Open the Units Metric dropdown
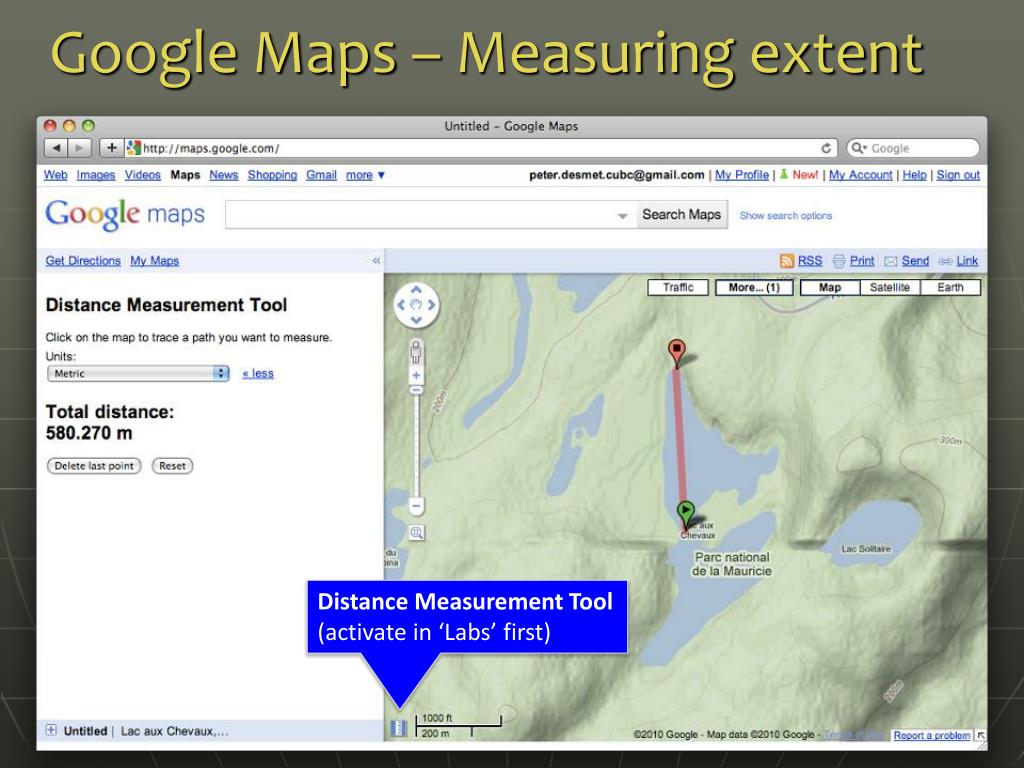1024x768 pixels. click(138, 374)
